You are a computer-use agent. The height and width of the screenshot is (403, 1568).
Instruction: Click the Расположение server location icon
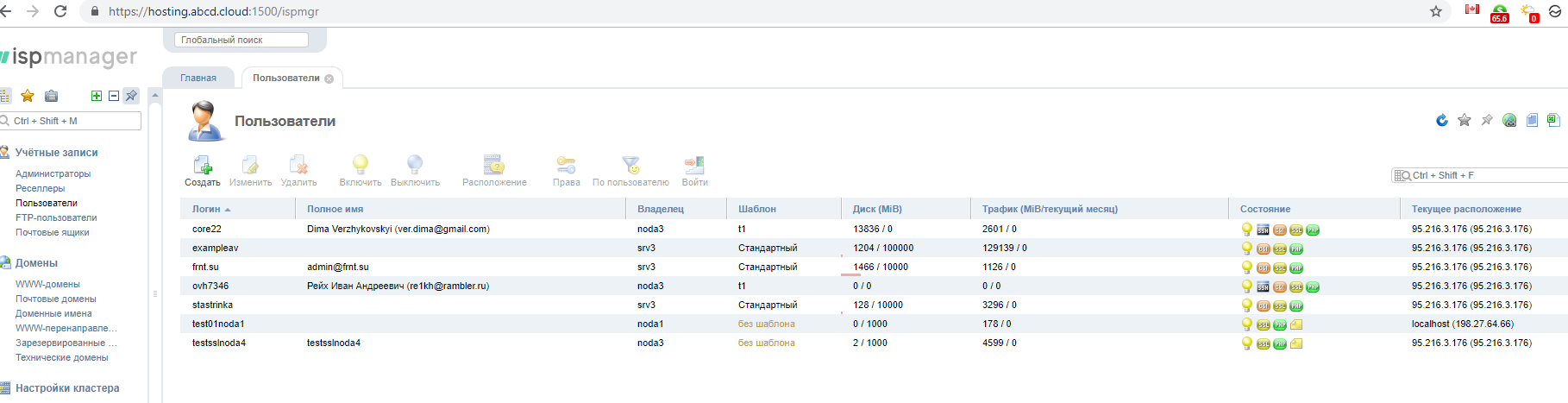[x=494, y=166]
